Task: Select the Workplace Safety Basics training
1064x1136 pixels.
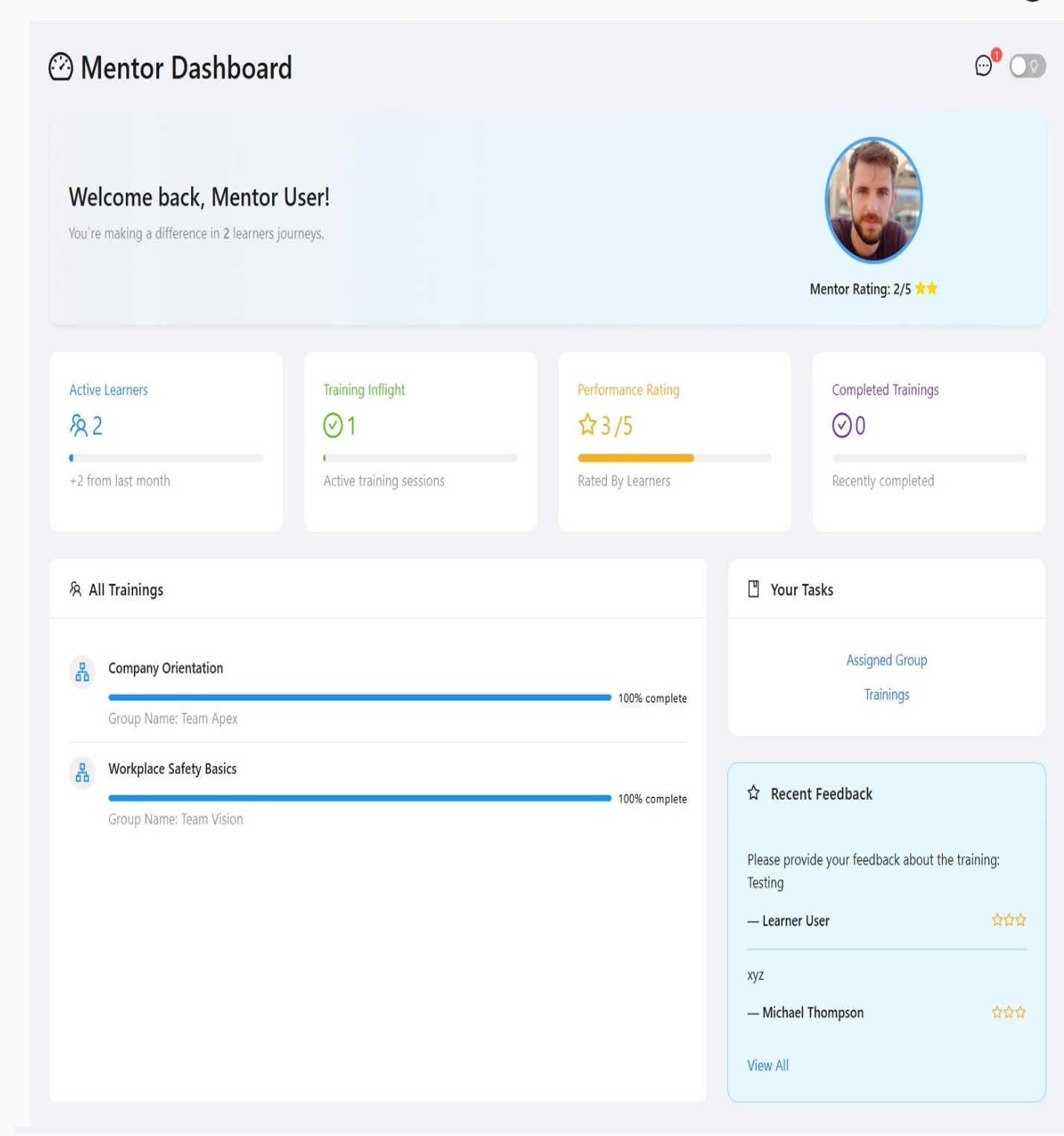Action: tap(173, 769)
